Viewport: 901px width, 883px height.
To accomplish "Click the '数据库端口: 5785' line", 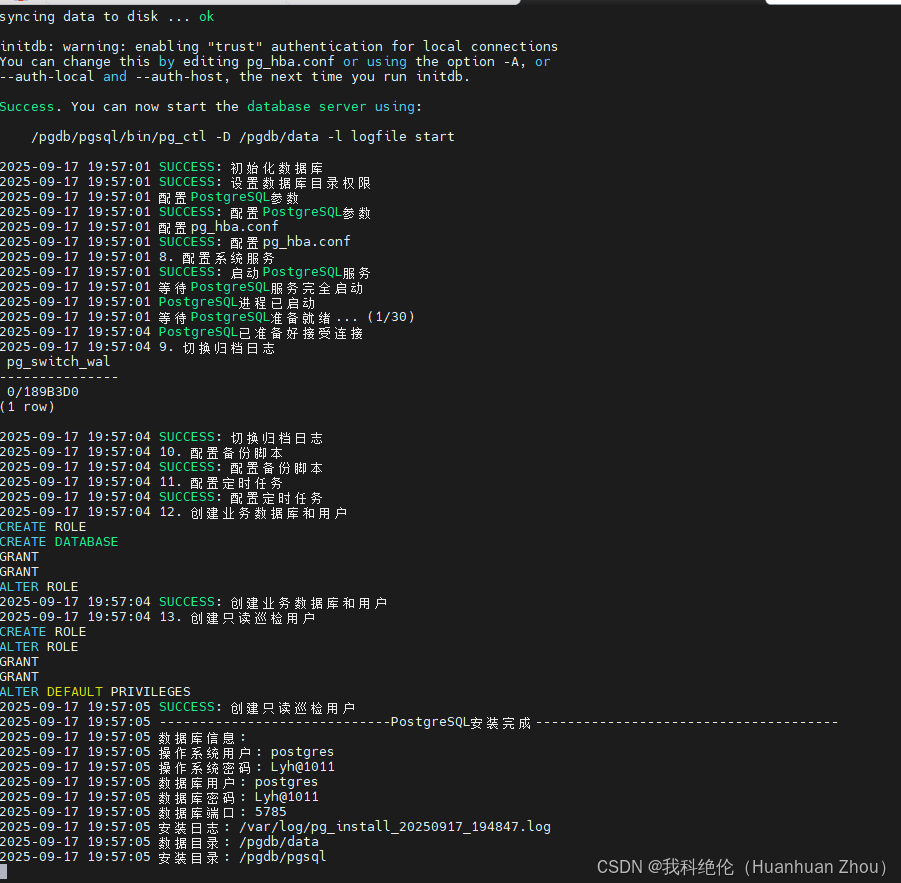I will 143,812.
